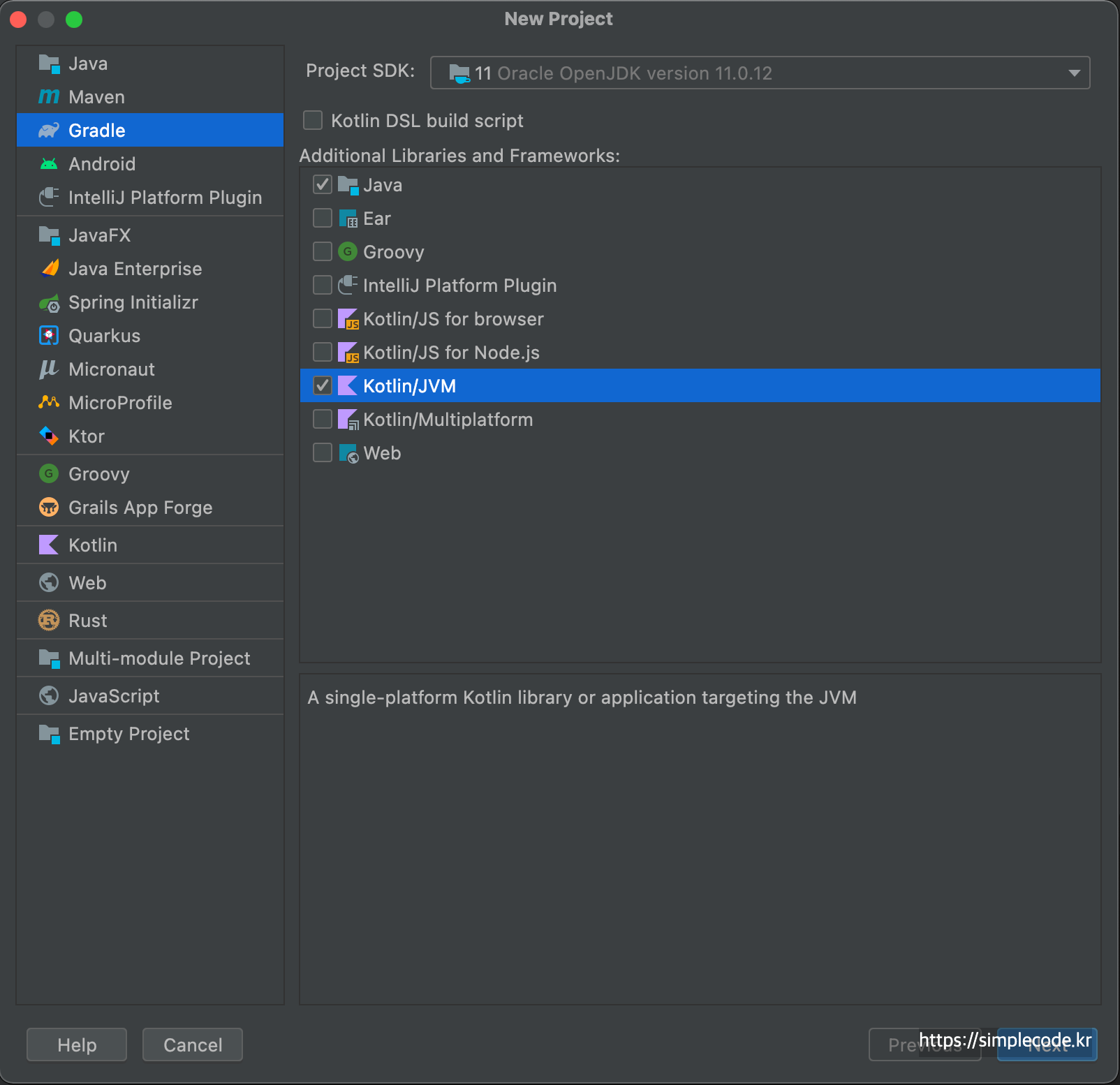Click the Kotlin/Multiplatform framework icon
Screen dimensions: 1120x1085
[x=348, y=420]
